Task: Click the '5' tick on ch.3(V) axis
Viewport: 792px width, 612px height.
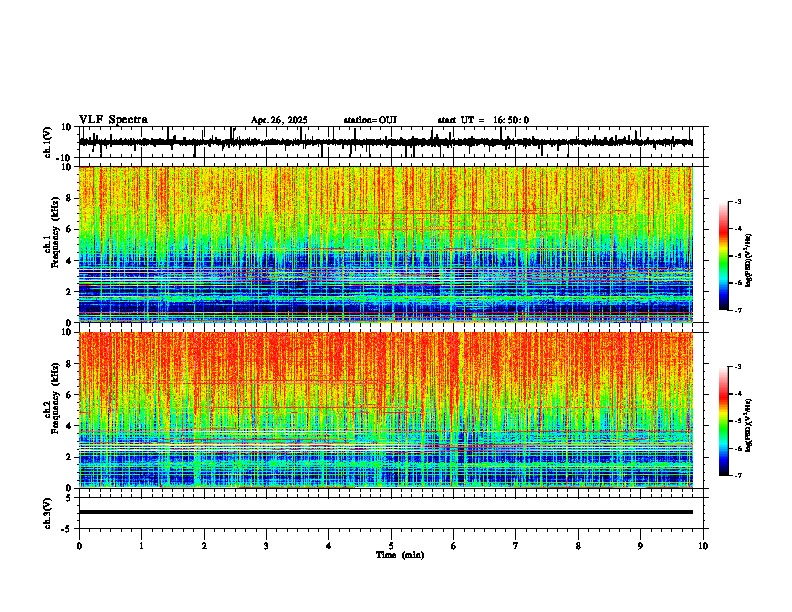Action: 69,497
